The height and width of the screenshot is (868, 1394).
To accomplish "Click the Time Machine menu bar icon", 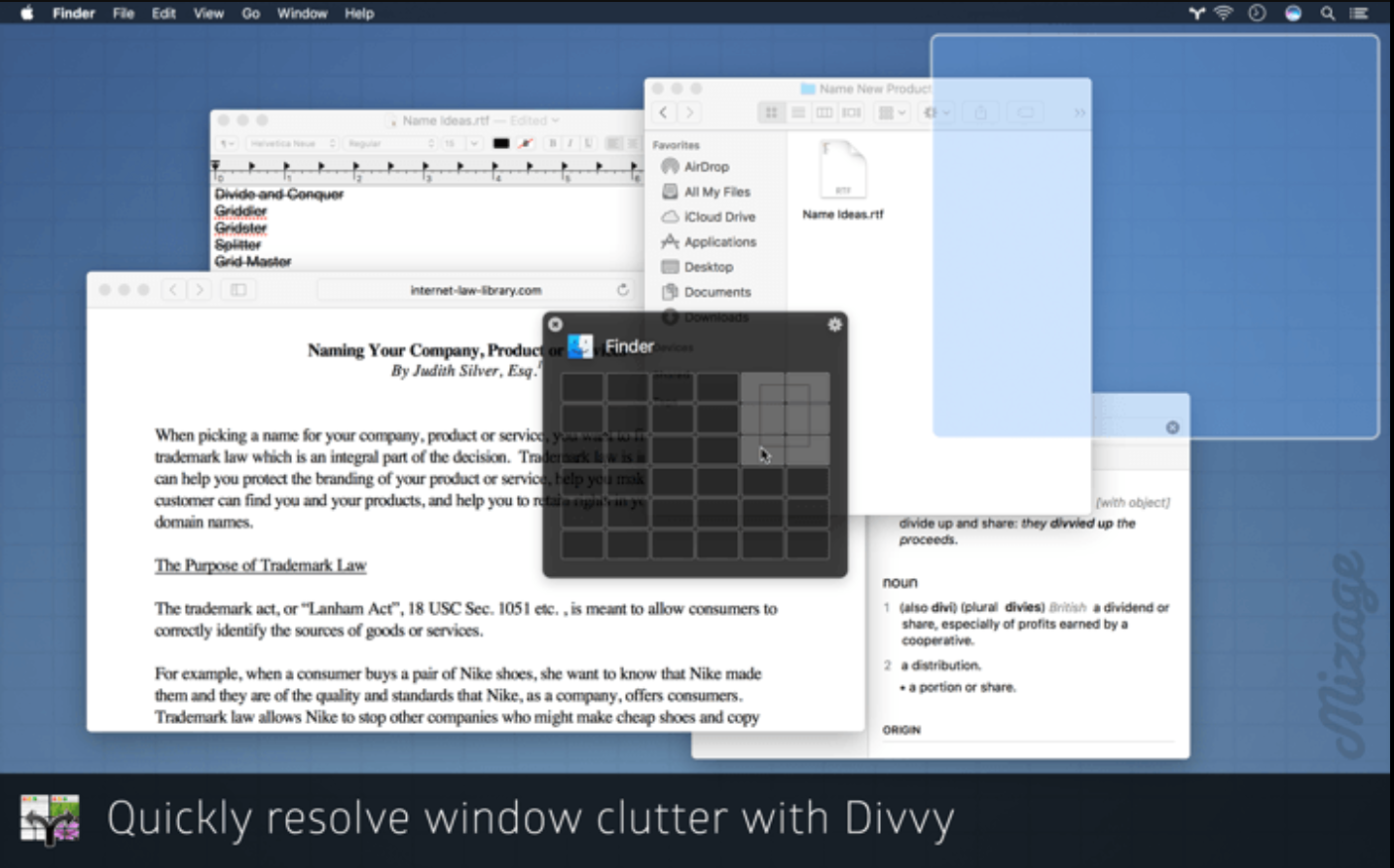I will [1257, 13].
